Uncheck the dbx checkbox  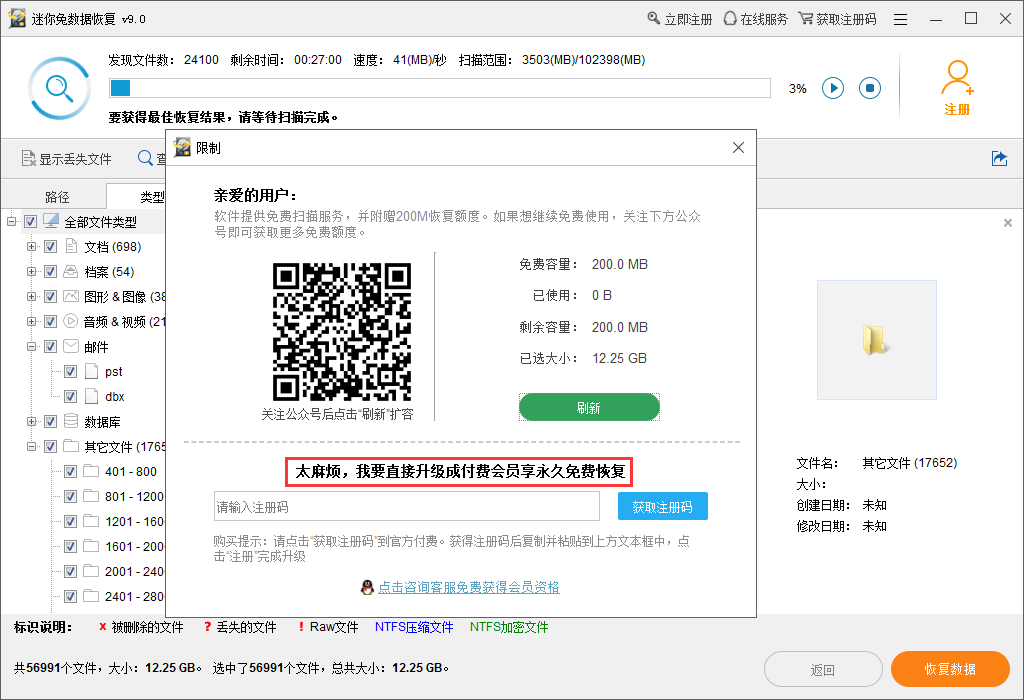71,396
